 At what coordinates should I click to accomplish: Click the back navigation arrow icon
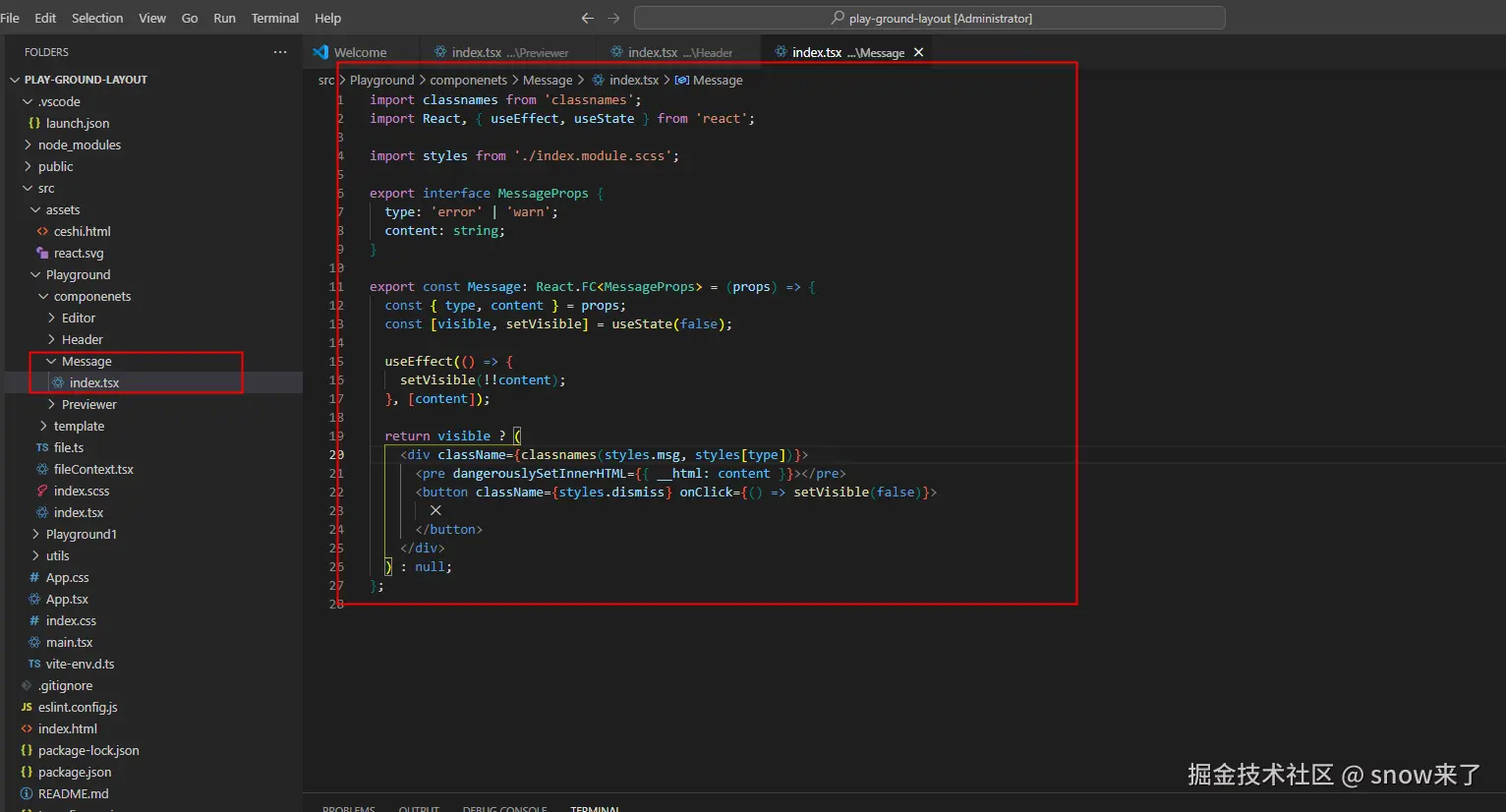click(587, 18)
